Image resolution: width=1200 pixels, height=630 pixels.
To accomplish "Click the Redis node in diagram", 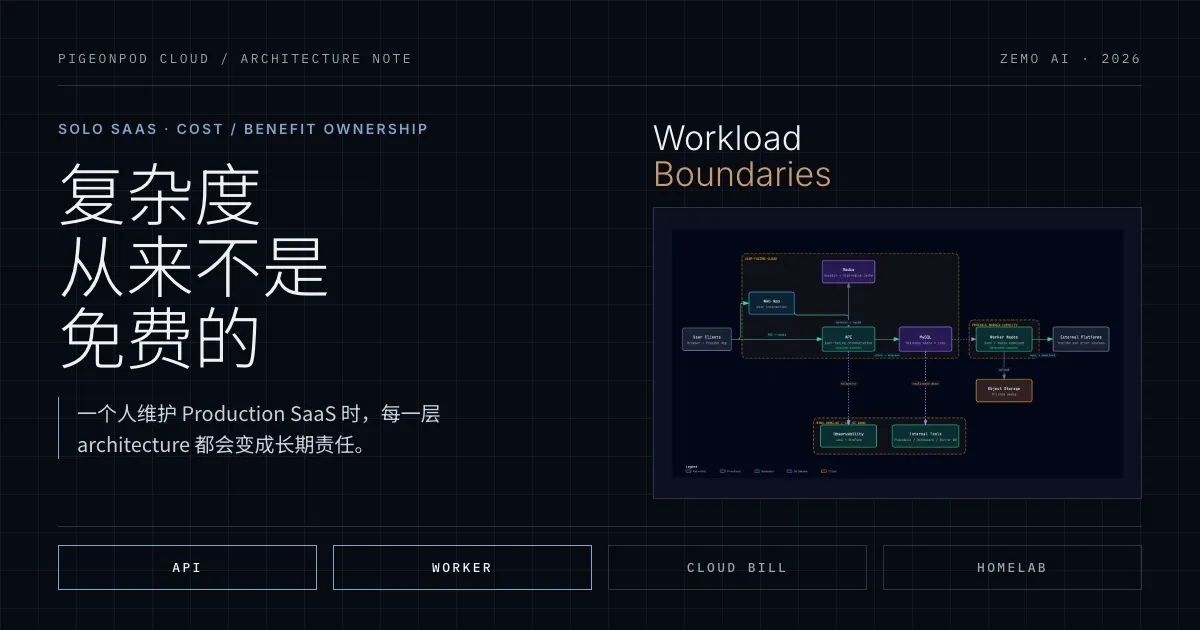I will (848, 271).
